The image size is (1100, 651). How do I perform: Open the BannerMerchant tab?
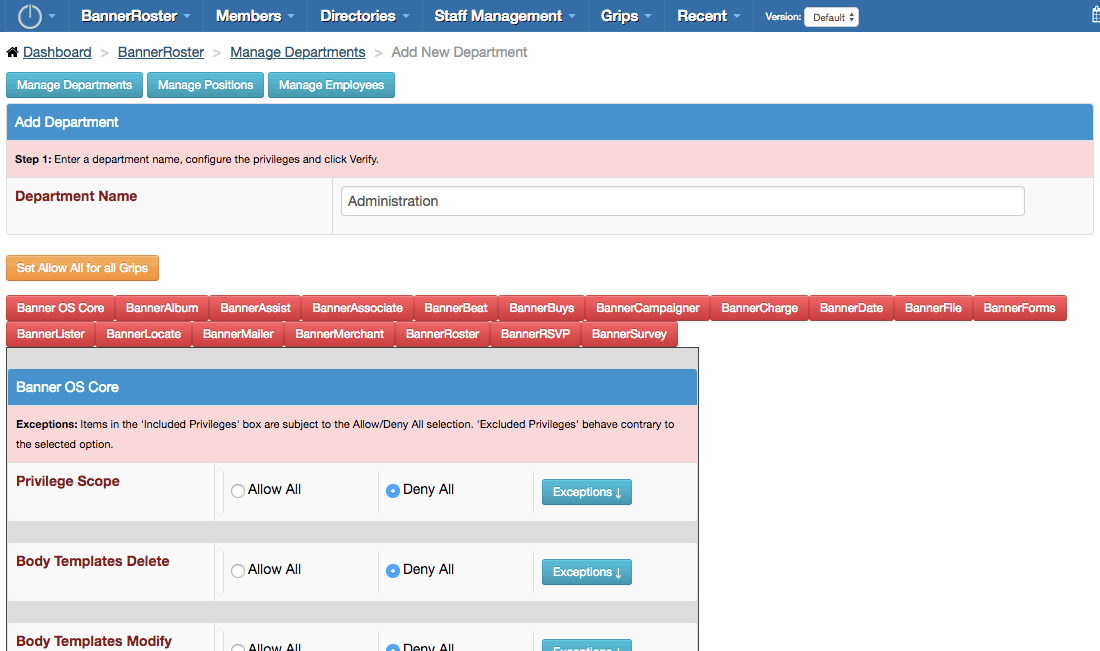tap(340, 334)
